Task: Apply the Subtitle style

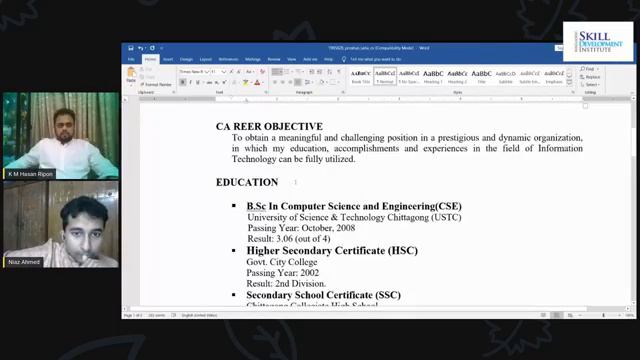Action: pyautogui.click(x=505, y=76)
